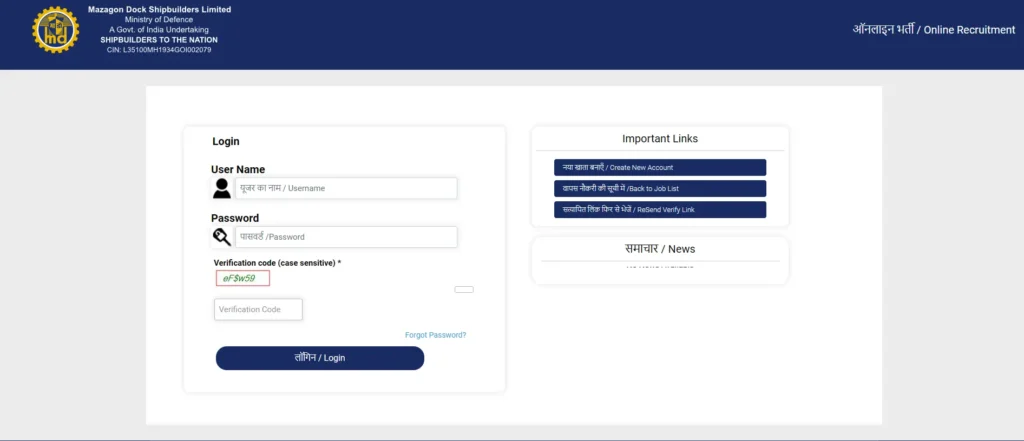Click the Password field label
The image size is (1024, 441).
coord(235,218)
